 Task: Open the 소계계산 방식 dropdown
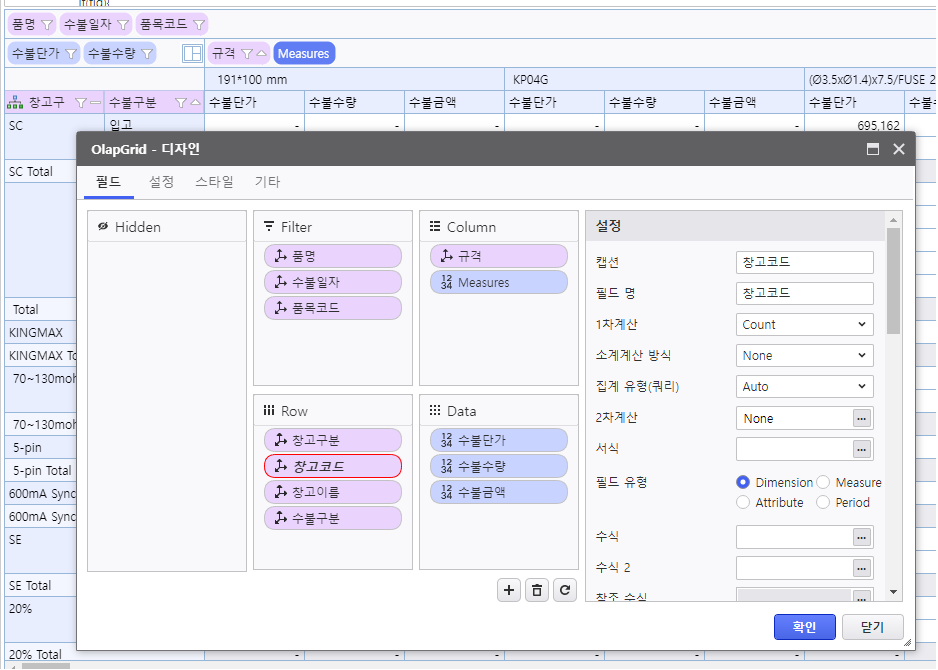805,355
